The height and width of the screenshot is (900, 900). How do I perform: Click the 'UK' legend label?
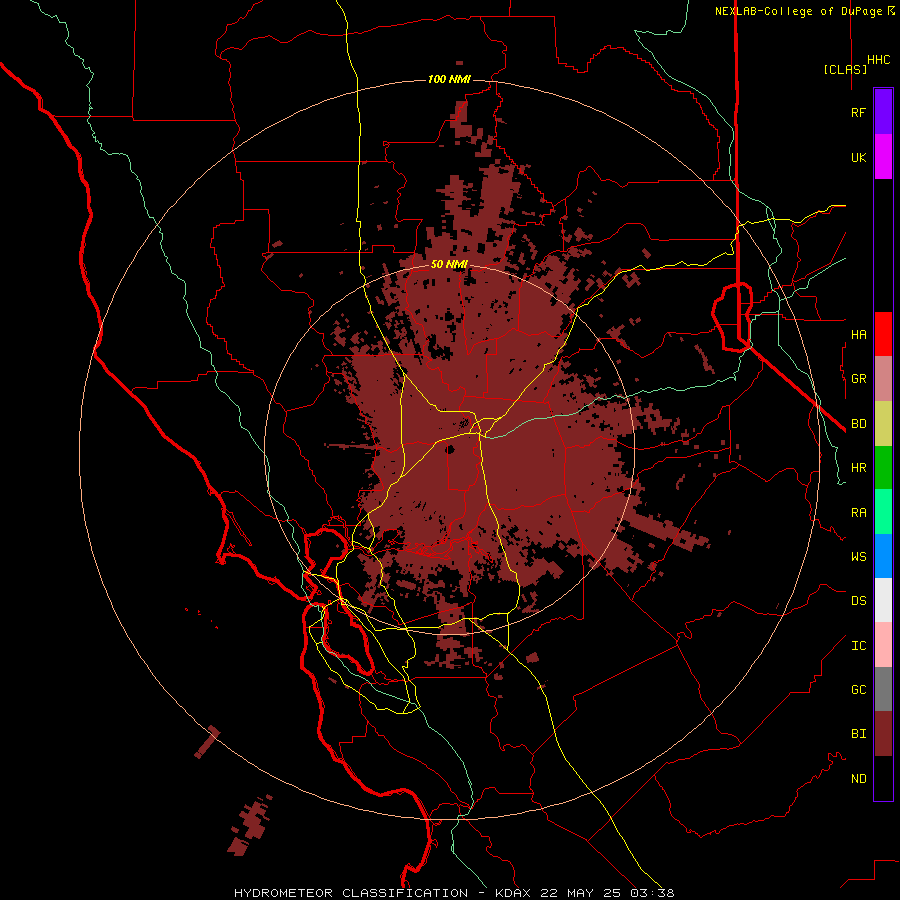[x=858, y=157]
